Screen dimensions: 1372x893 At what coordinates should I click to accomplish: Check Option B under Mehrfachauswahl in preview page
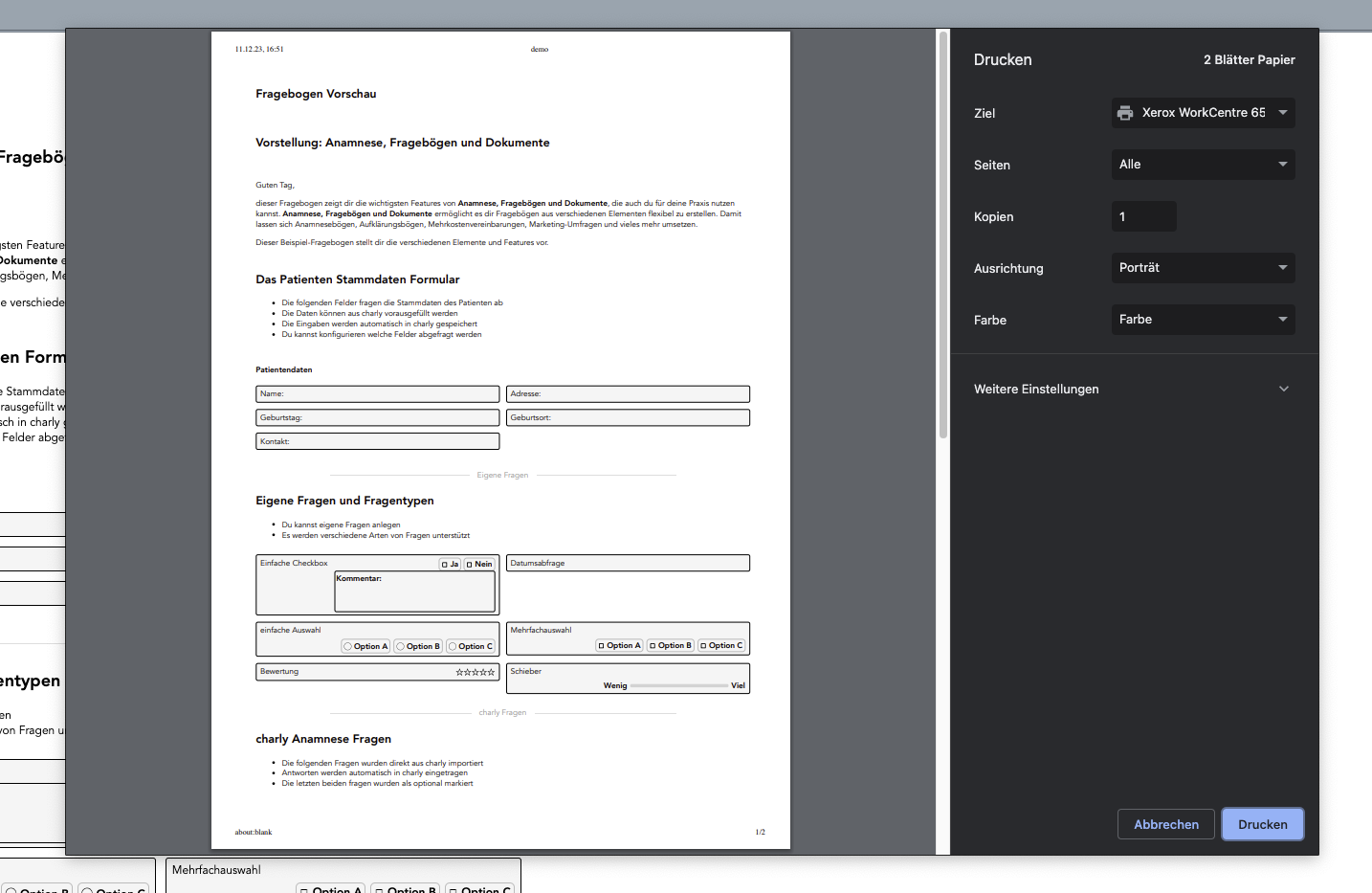[x=653, y=646]
